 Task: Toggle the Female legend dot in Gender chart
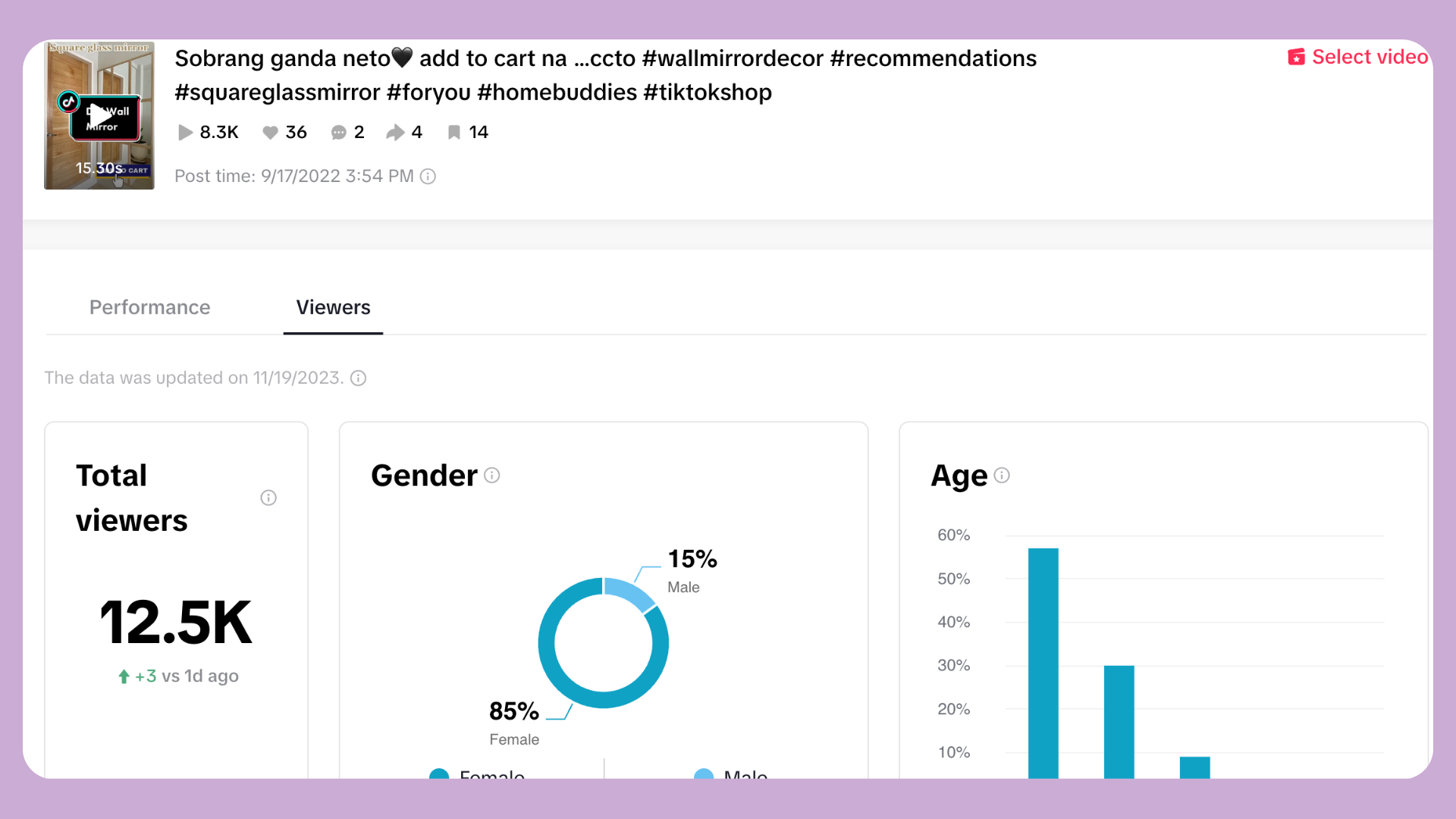pos(439,774)
